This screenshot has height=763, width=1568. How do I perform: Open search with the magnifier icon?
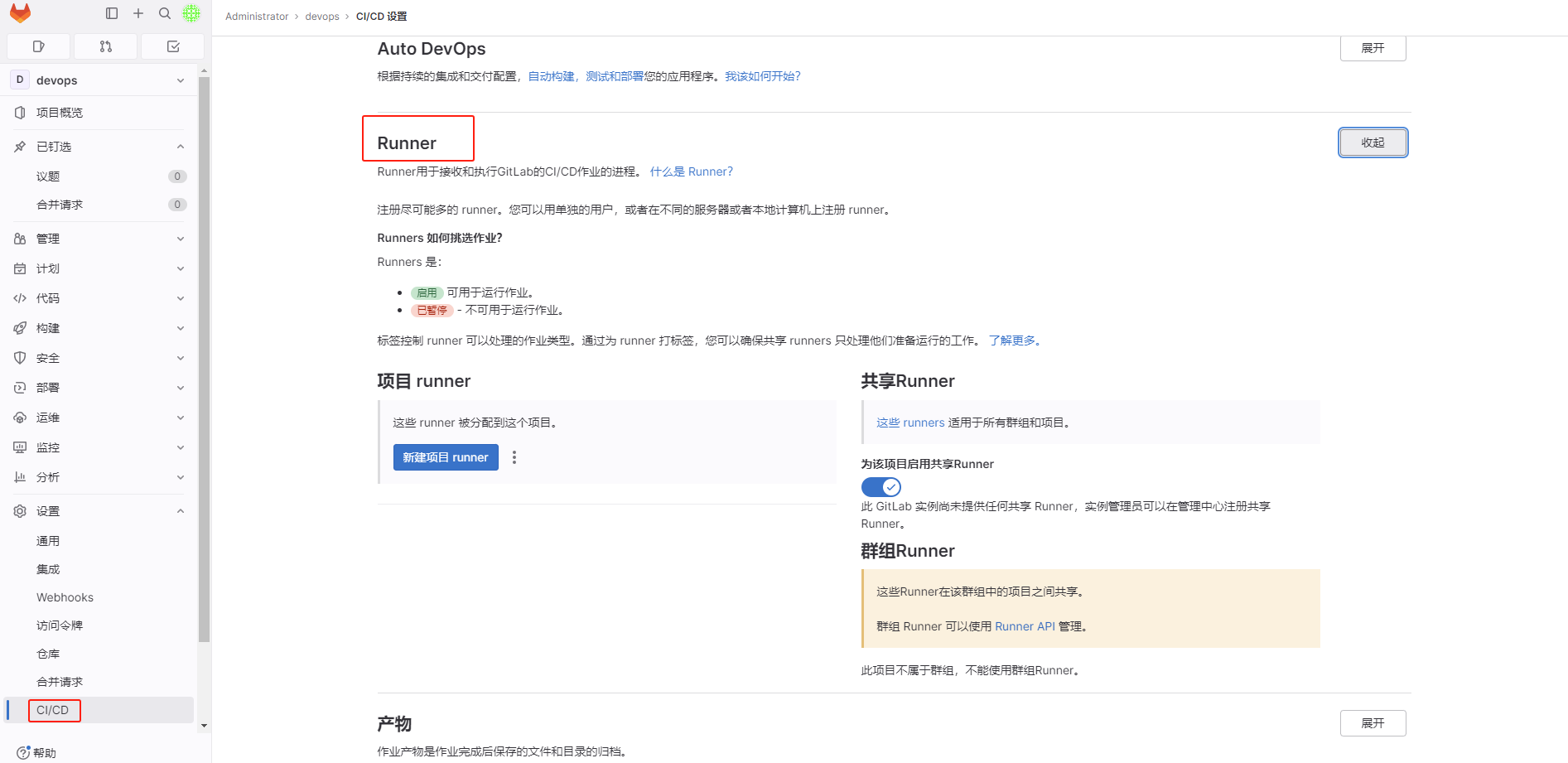click(x=165, y=13)
